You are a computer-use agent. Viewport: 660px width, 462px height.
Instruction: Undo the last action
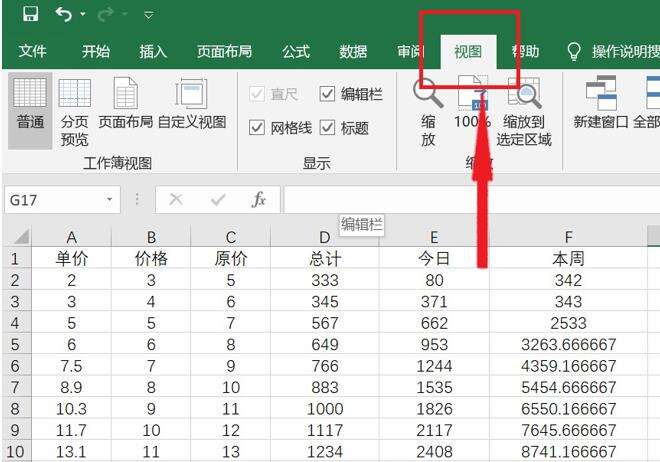coord(64,15)
